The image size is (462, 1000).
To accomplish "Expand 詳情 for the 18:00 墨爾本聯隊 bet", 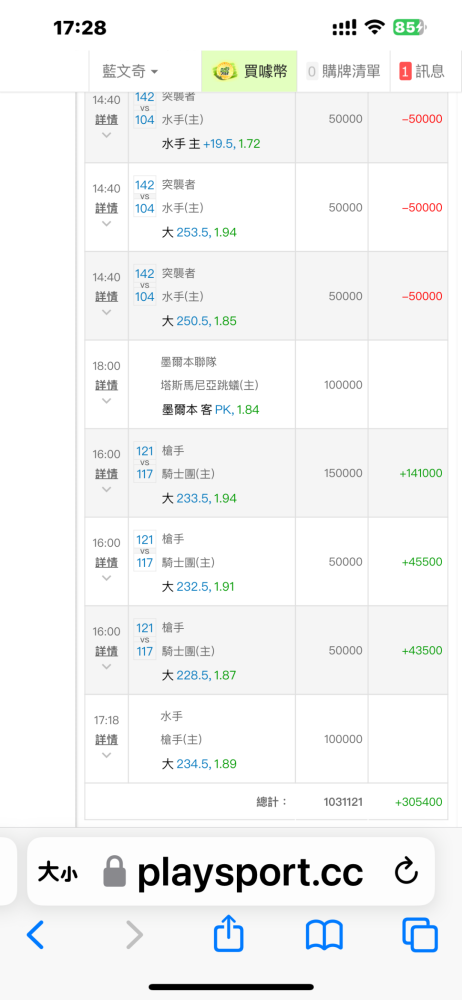I will pyautogui.click(x=107, y=385).
